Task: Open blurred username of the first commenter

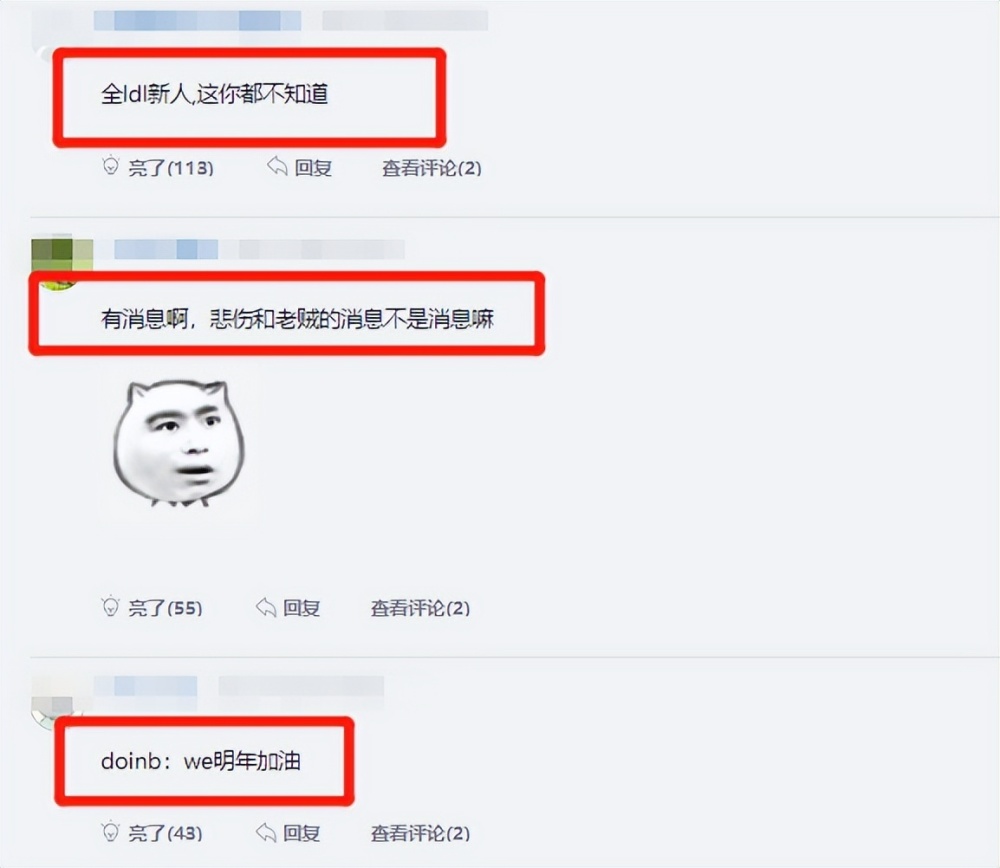Action: 197,20
